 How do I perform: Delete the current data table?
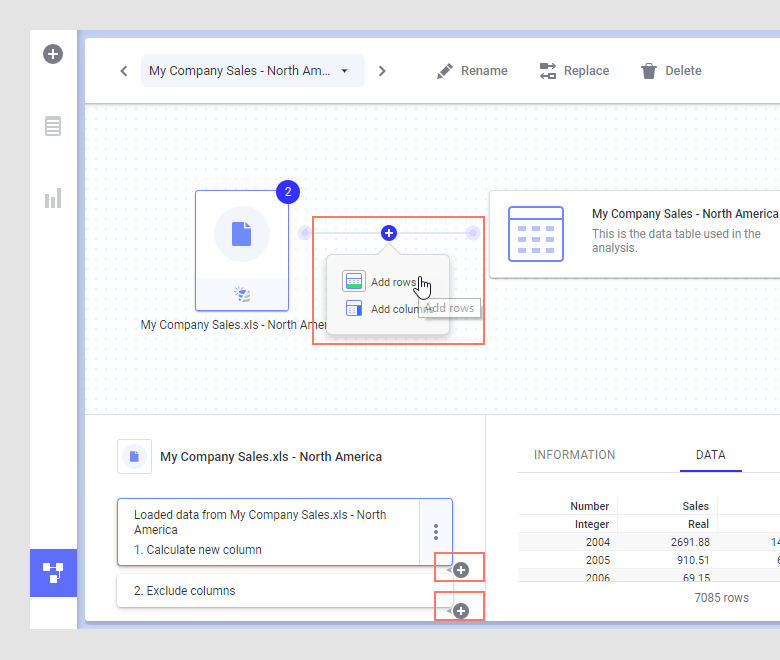[x=671, y=71]
